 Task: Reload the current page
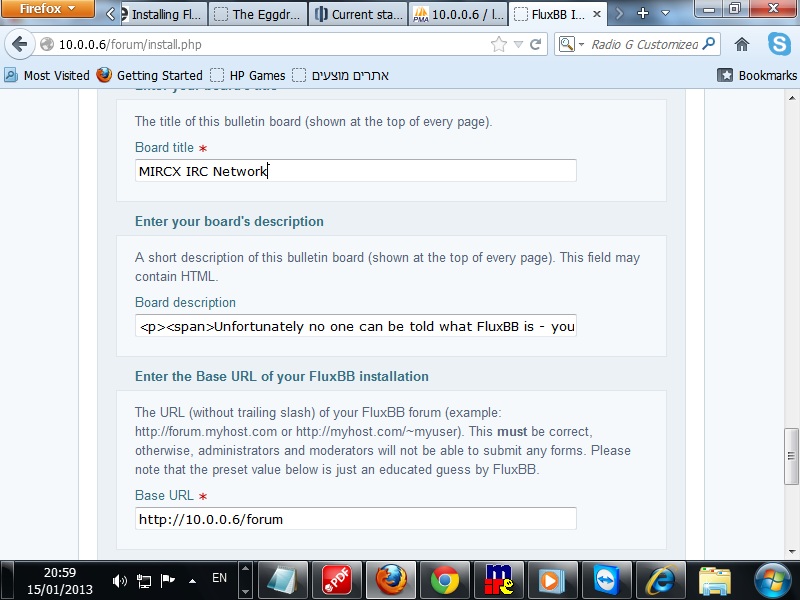pos(535,44)
